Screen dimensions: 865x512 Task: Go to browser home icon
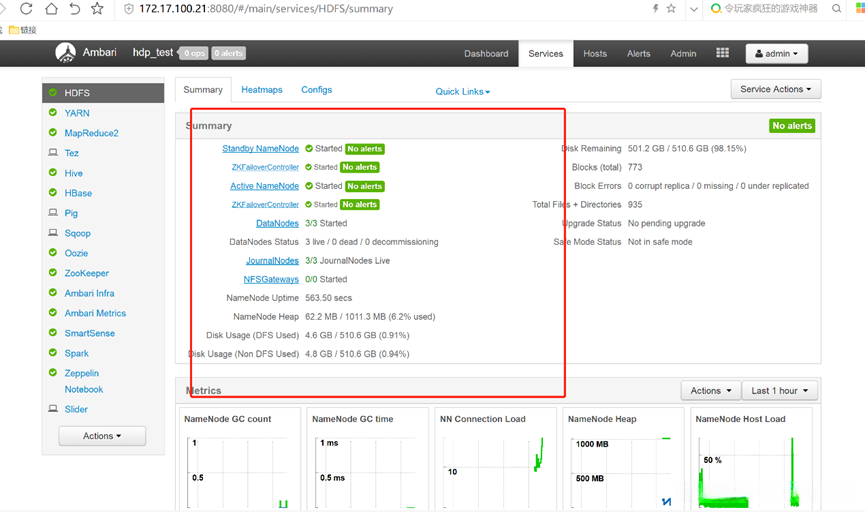[51, 8]
